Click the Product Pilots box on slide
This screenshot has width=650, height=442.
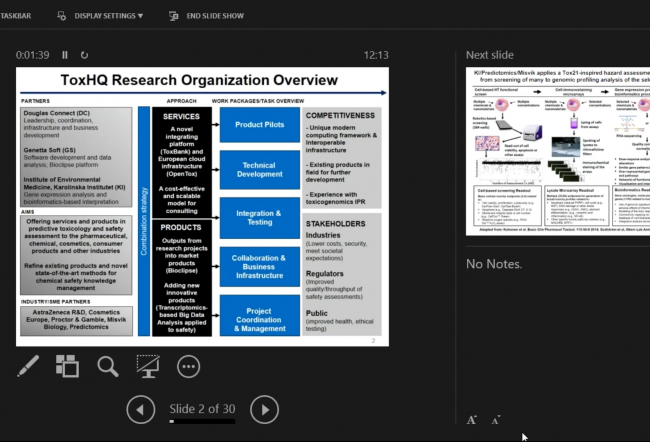coord(260,124)
